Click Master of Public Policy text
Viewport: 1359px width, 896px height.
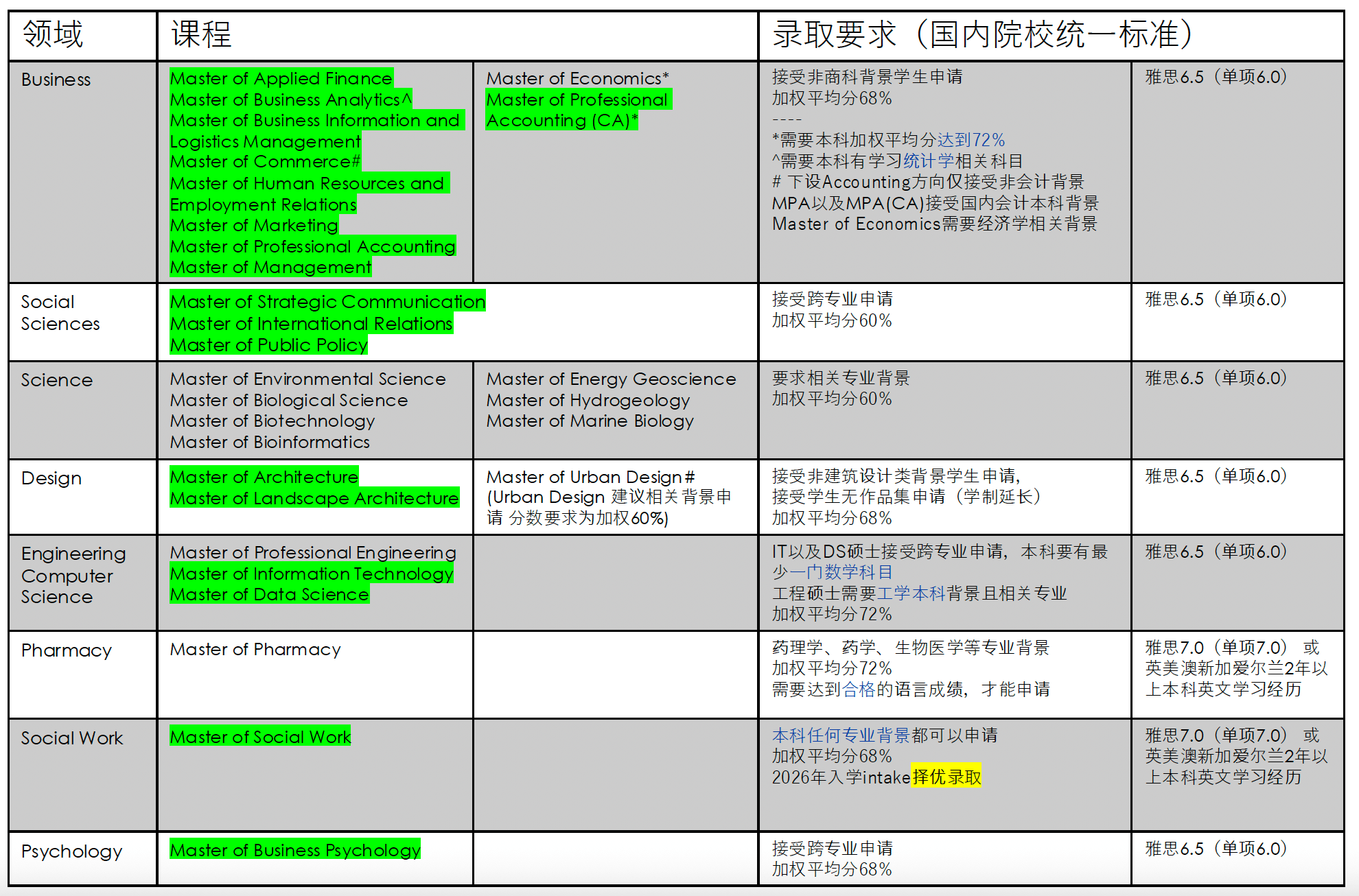pyautogui.click(x=269, y=344)
